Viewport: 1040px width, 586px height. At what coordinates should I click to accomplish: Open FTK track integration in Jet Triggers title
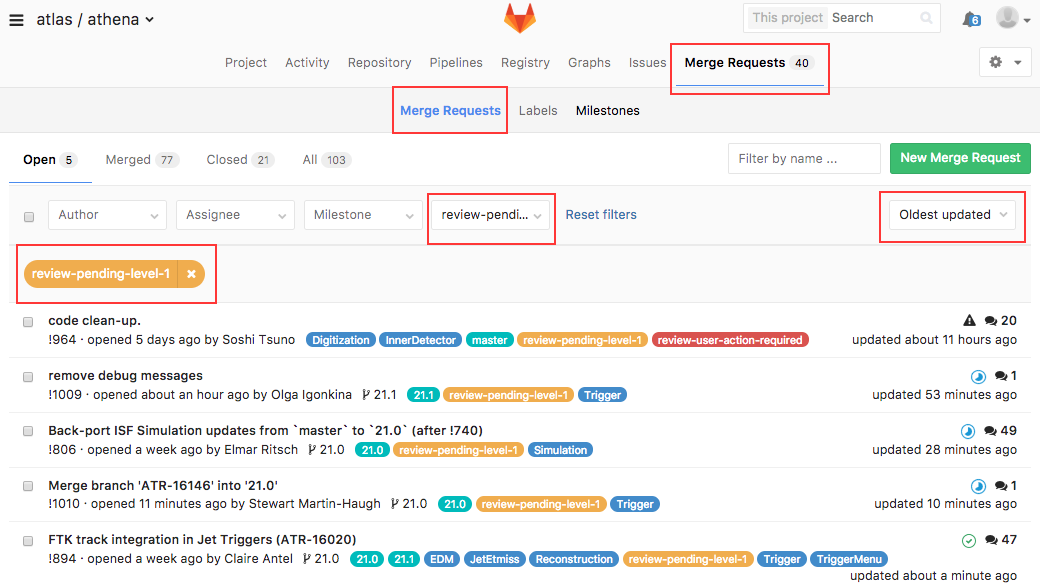point(202,540)
